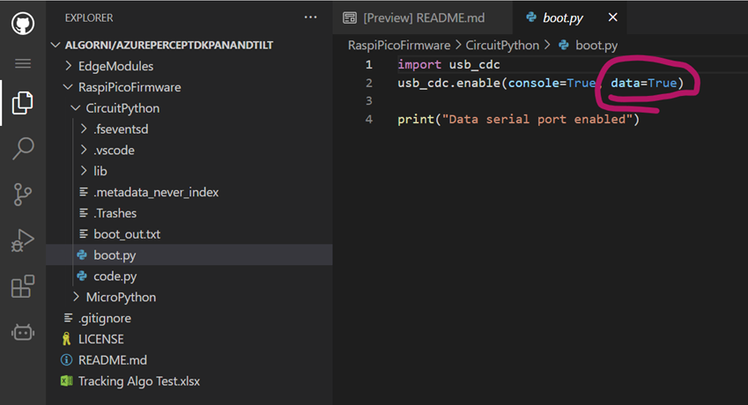The image size is (748, 405).
Task: Open the robot-face icon in activity bar
Action: (x=23, y=332)
